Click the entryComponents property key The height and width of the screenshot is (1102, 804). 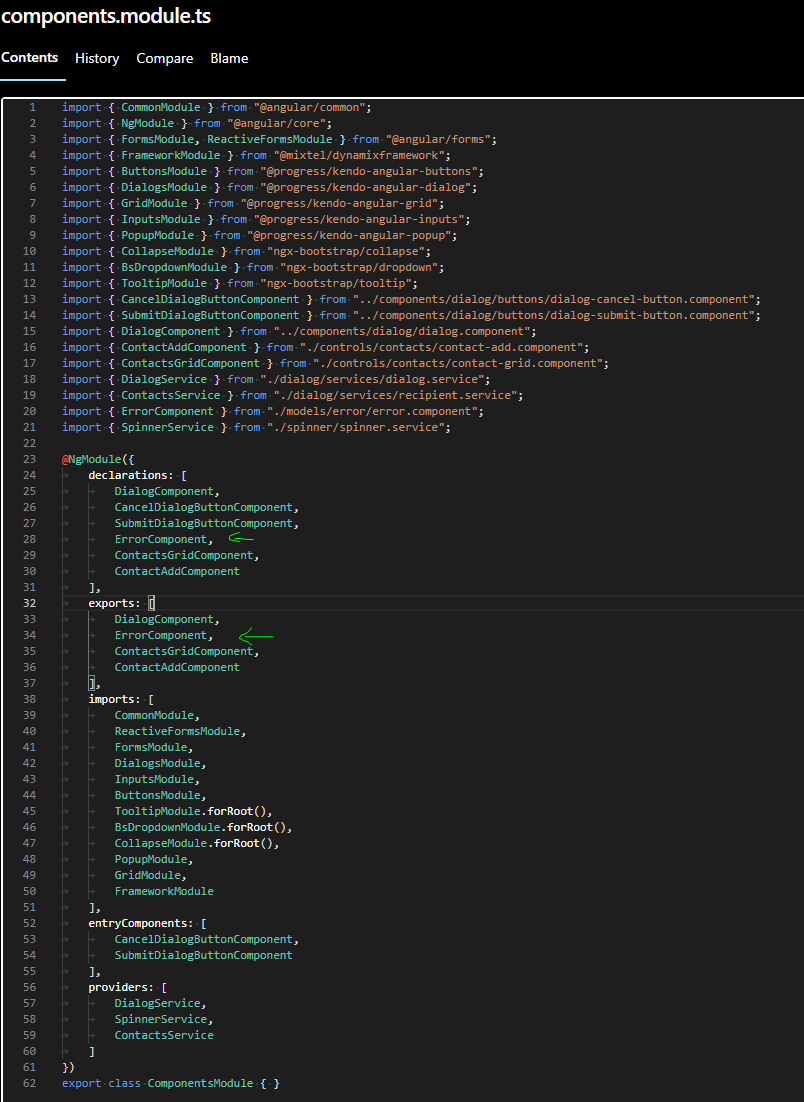click(x=140, y=923)
